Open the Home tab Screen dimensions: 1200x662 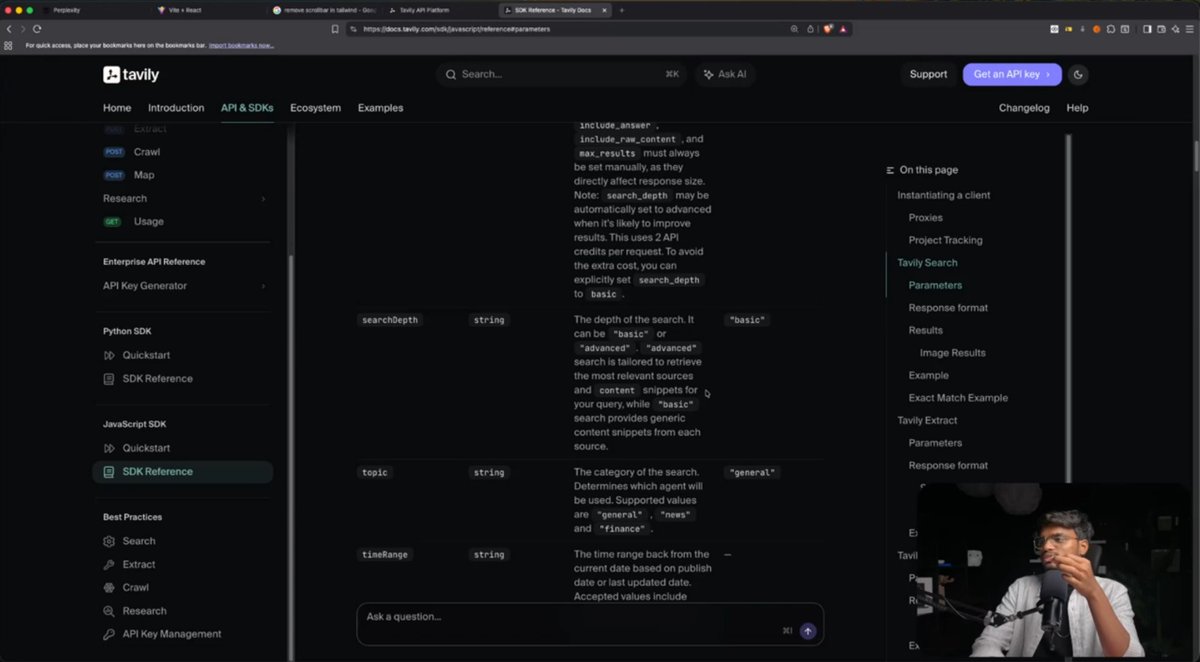[x=117, y=108]
